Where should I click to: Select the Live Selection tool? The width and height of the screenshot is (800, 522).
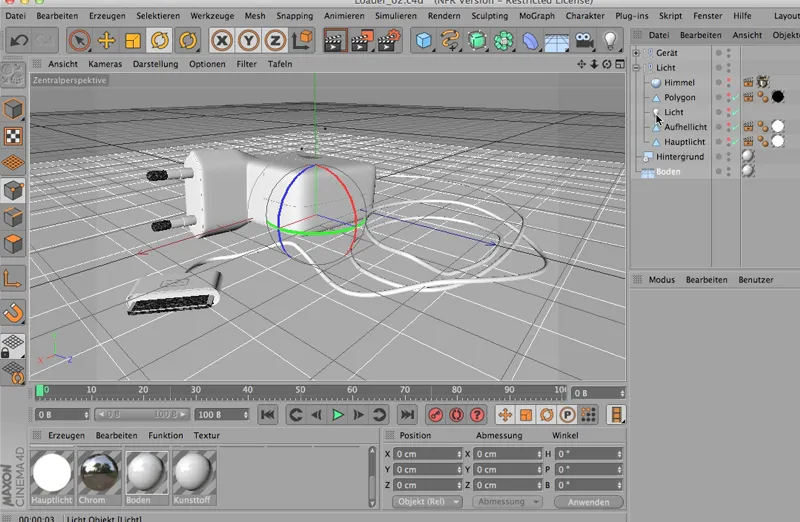click(x=79, y=40)
